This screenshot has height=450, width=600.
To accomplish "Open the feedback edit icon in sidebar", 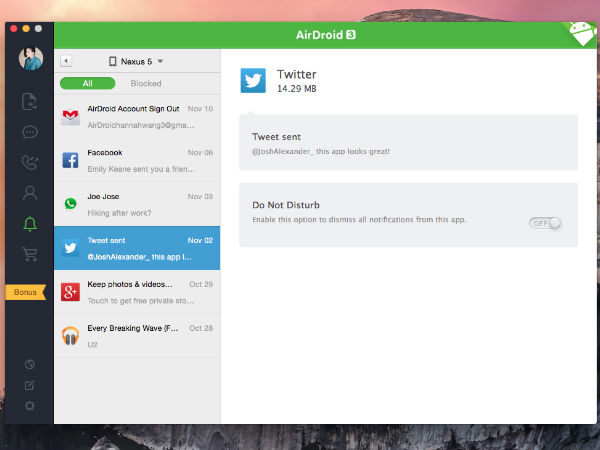I will 29,385.
